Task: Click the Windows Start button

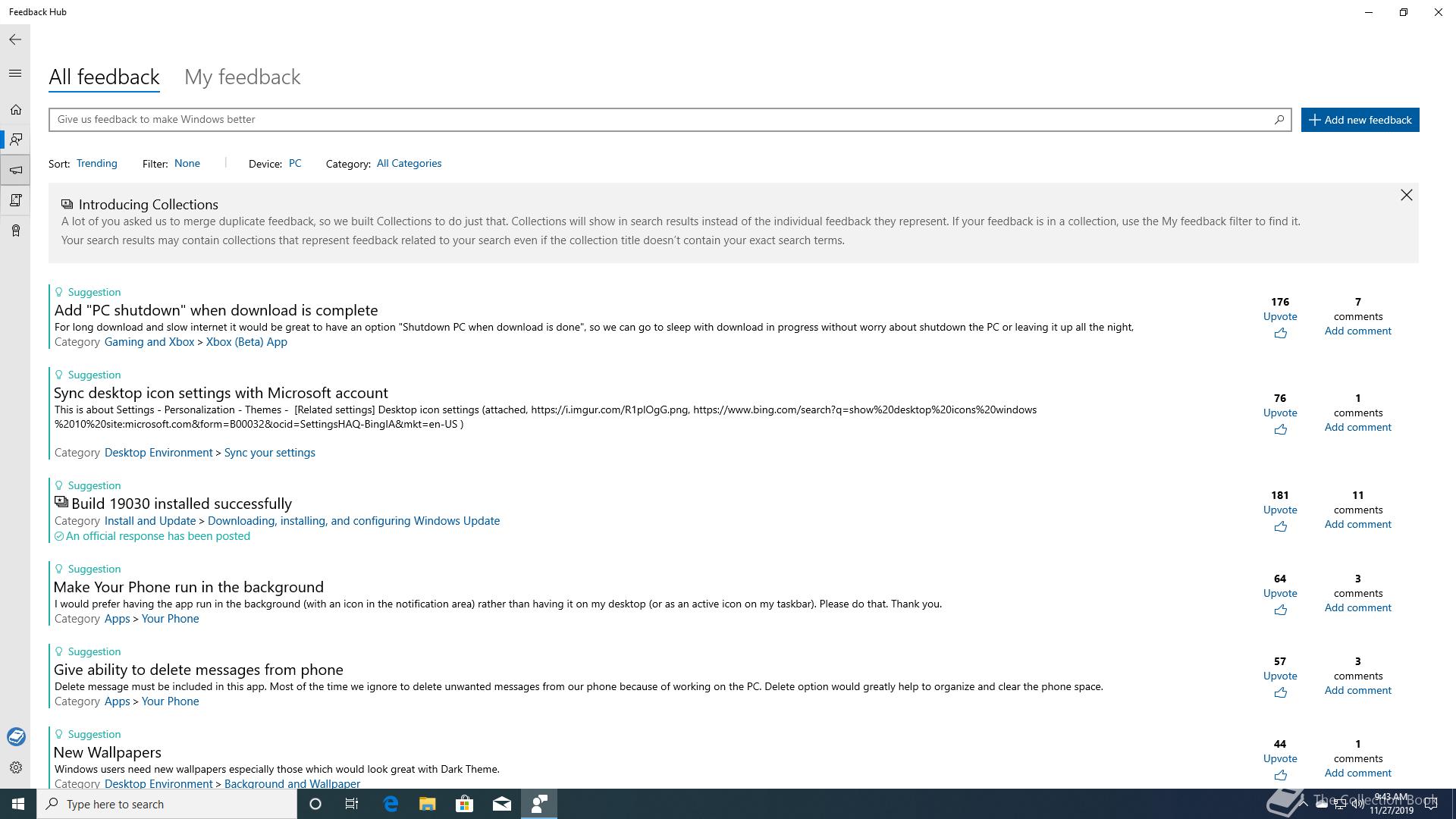Action: point(18,804)
